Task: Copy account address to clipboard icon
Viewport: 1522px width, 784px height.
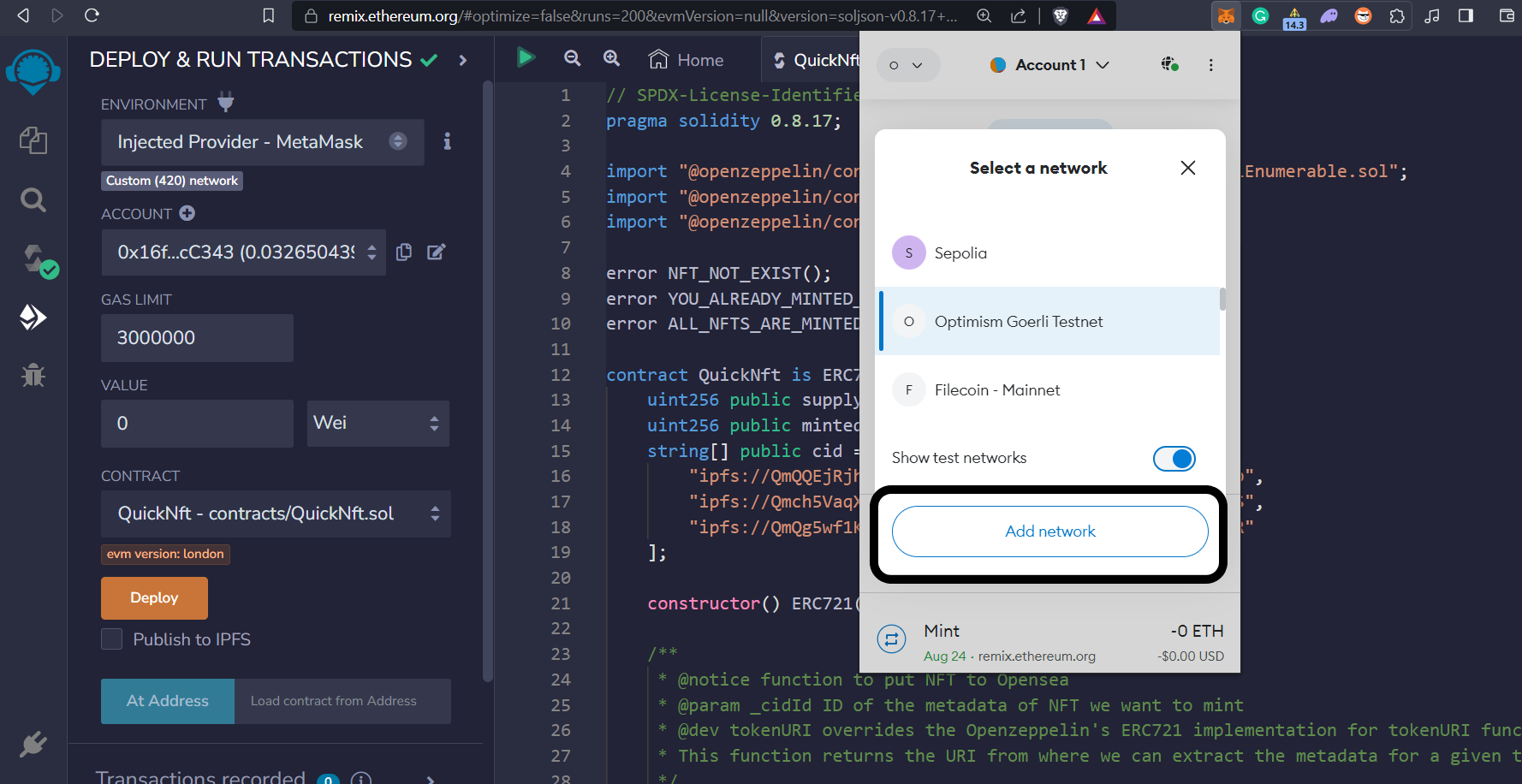Action: (404, 252)
